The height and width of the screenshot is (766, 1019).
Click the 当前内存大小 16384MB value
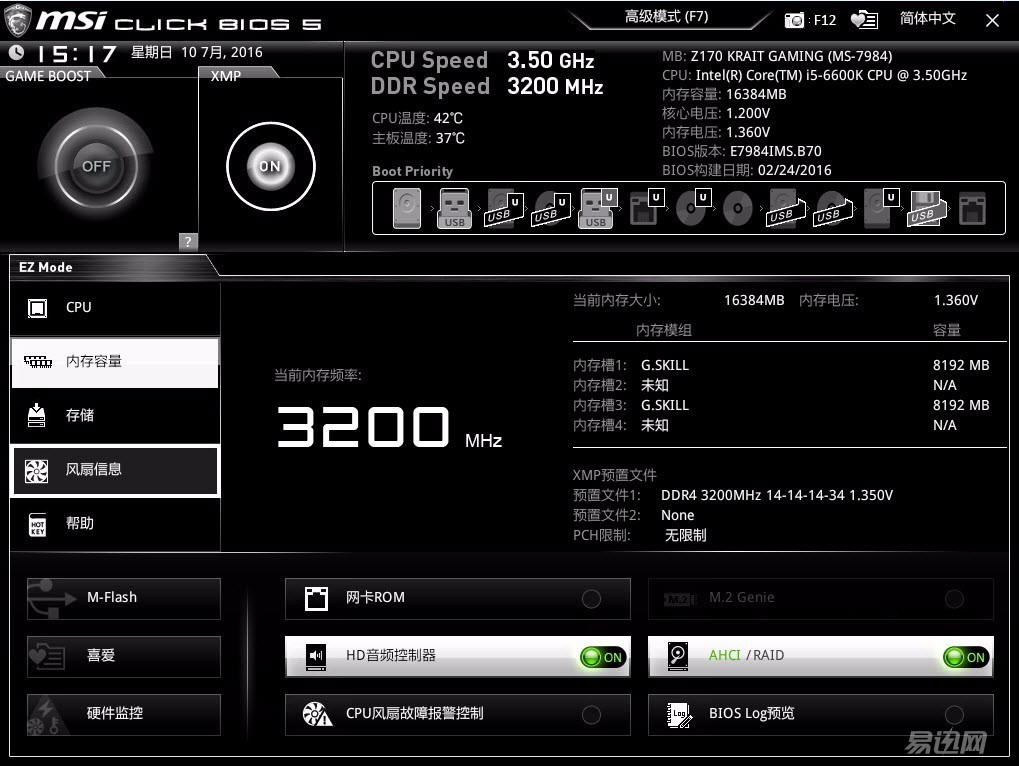(x=754, y=300)
